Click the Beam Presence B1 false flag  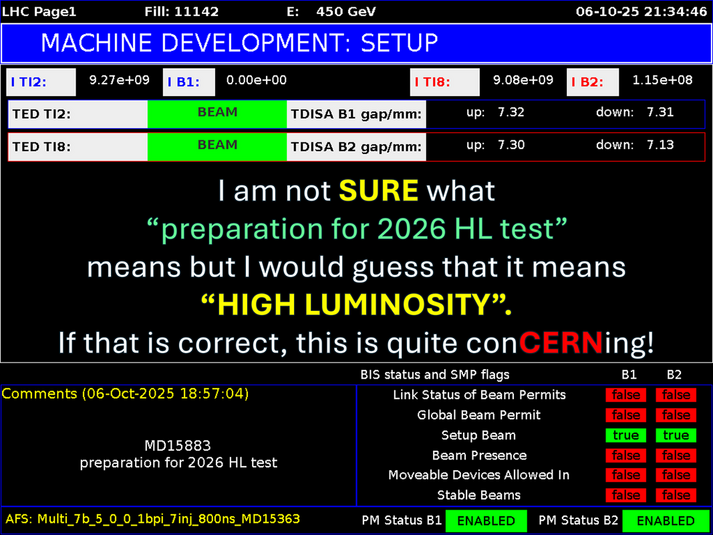[x=626, y=455]
